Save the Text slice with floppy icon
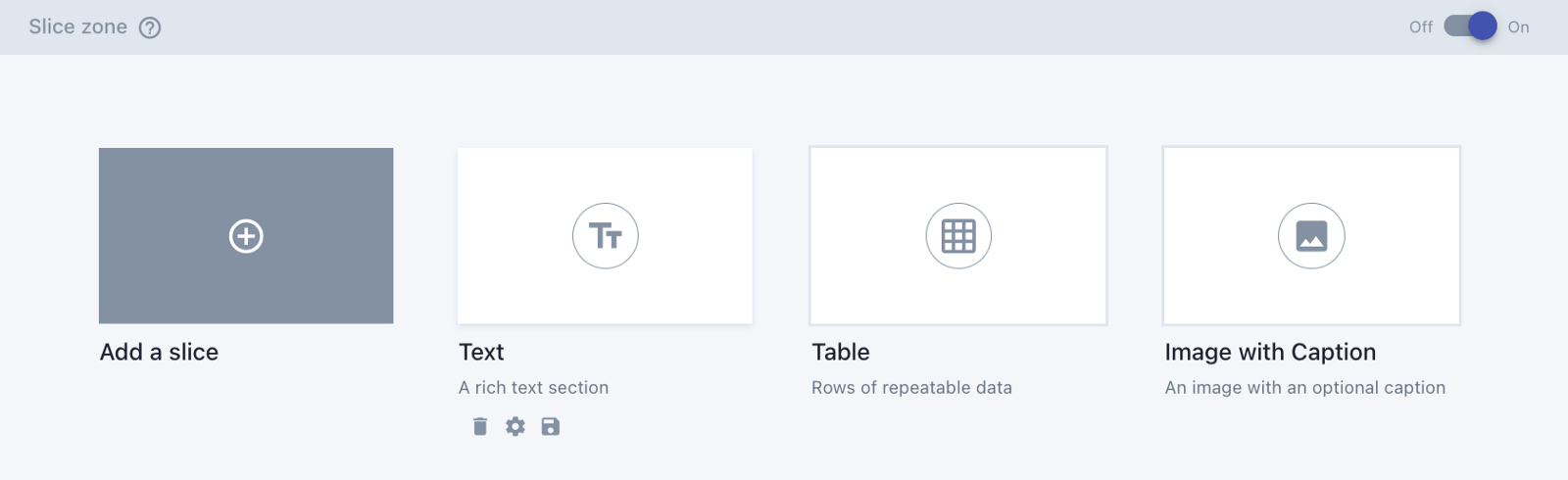Viewport: 1568px width, 480px height. pos(551,426)
